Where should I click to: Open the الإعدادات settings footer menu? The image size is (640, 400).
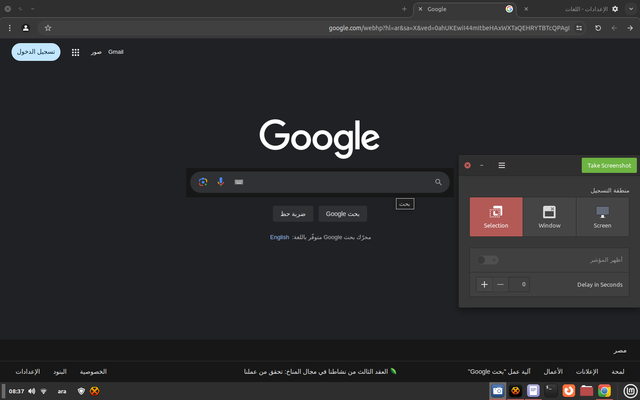click(x=28, y=372)
